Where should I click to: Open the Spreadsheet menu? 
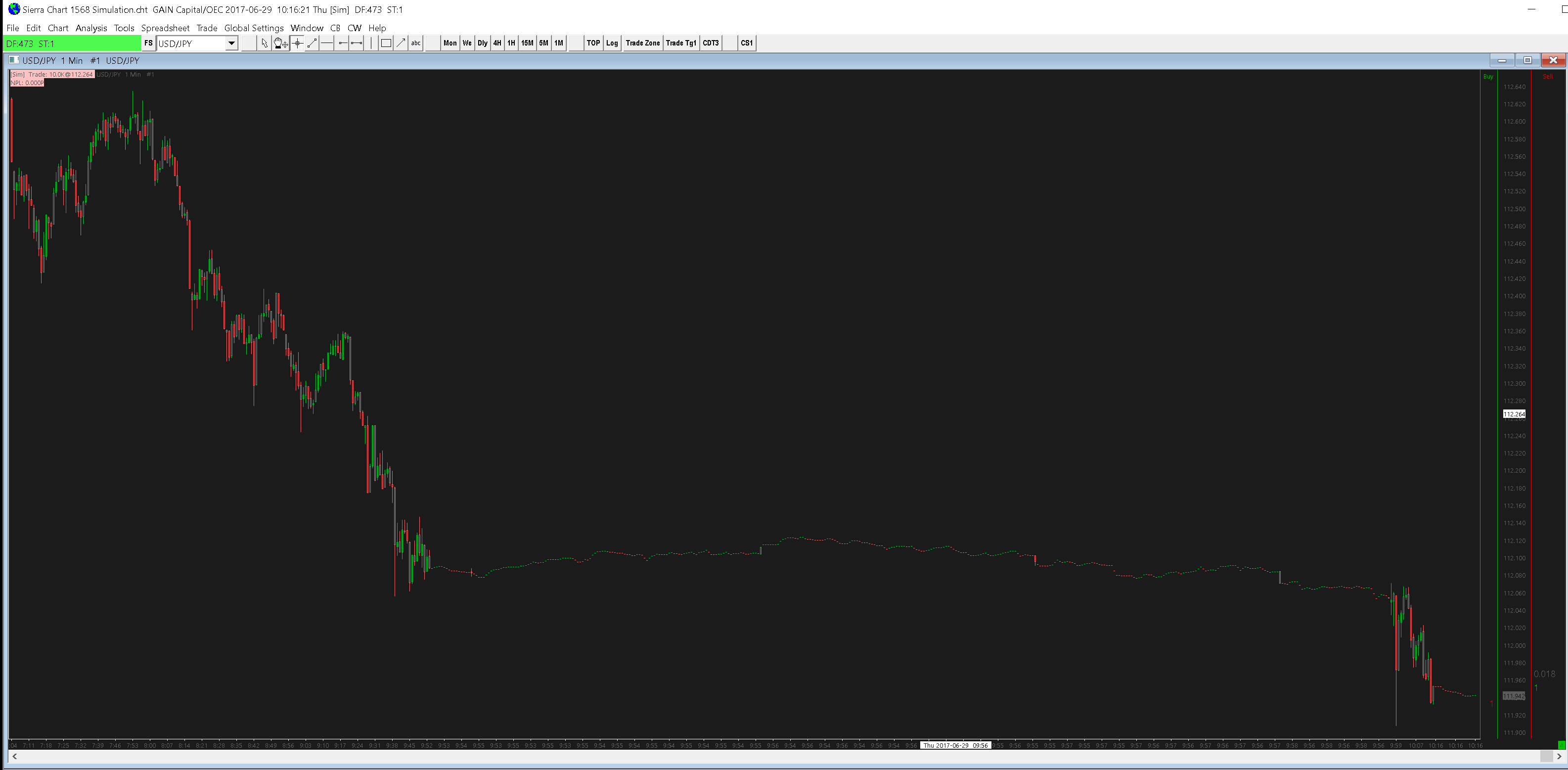(x=165, y=28)
